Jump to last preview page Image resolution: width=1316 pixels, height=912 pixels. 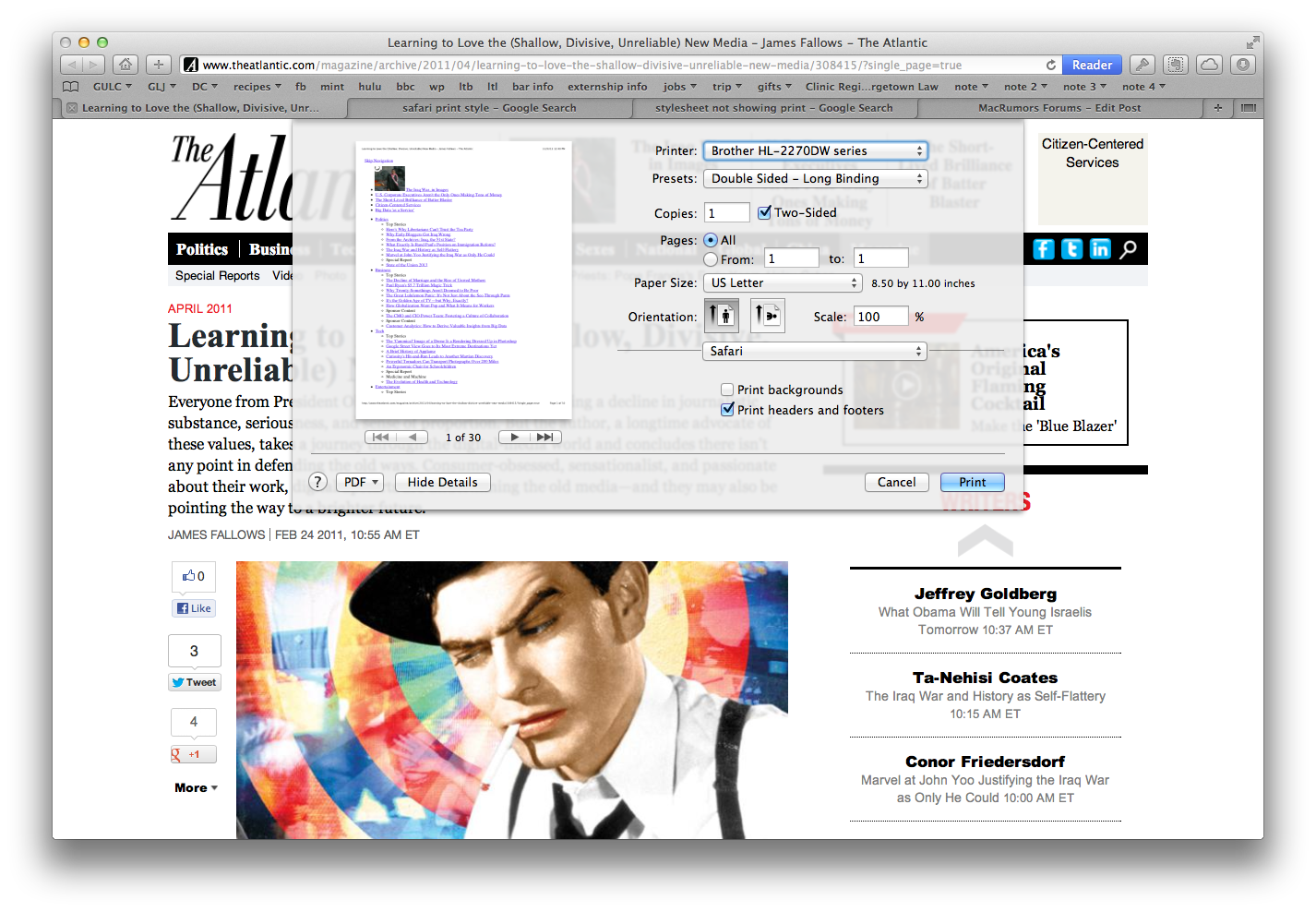(545, 438)
